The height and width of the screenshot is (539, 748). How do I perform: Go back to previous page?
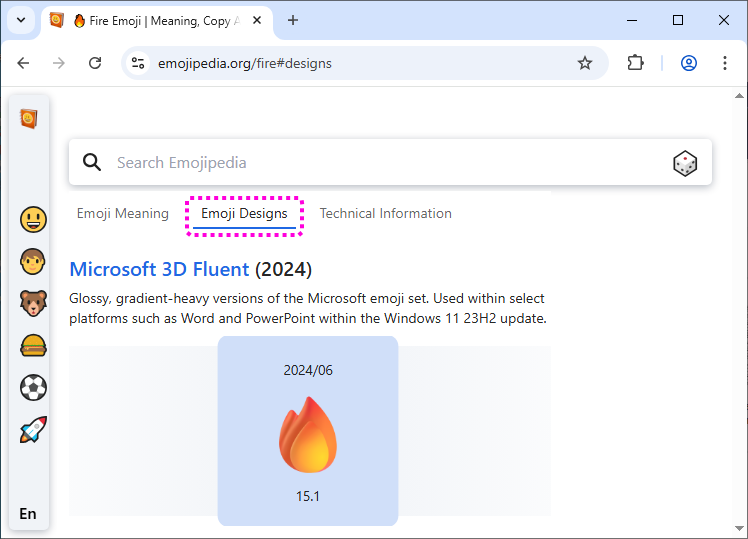click(23, 63)
